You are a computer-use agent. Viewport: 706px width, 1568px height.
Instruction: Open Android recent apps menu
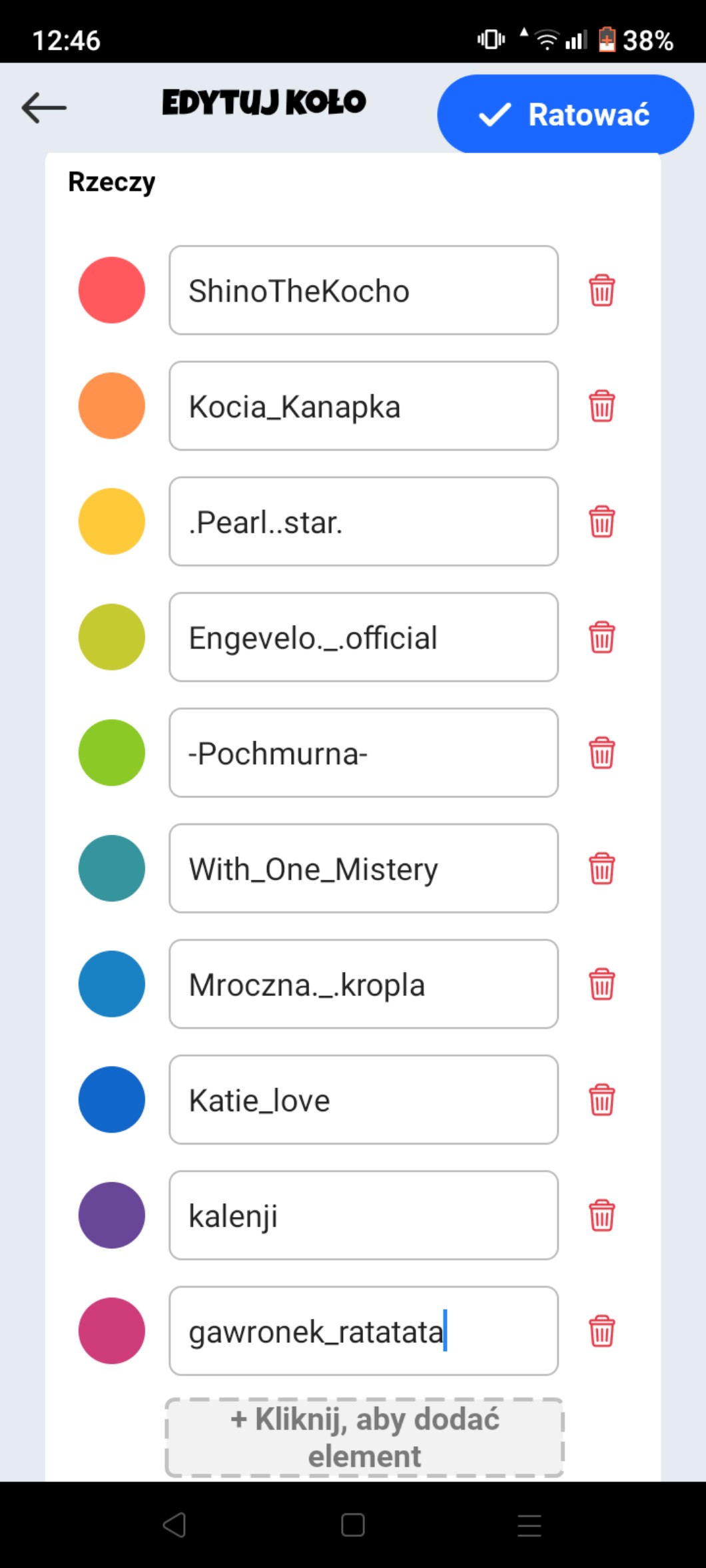(529, 1525)
